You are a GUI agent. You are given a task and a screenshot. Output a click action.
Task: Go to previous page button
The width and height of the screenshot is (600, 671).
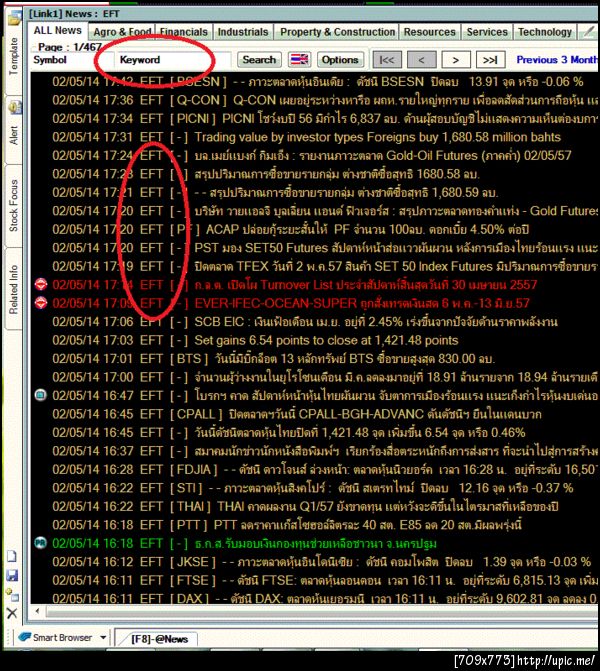[422, 60]
